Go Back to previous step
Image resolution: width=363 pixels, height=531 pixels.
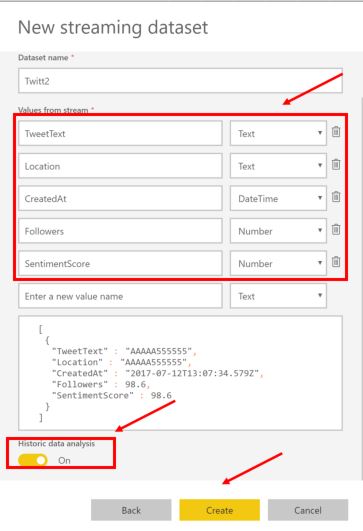click(x=131, y=510)
